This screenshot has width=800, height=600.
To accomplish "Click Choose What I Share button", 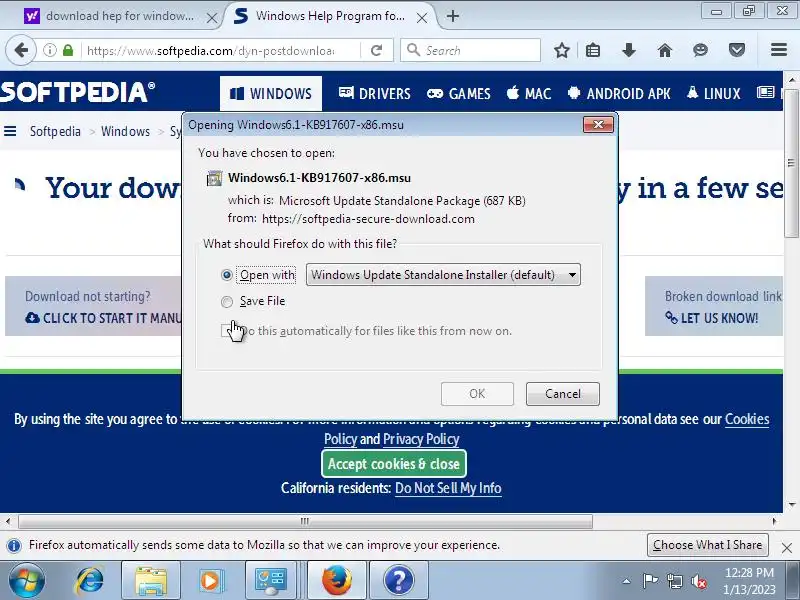I will click(x=707, y=545).
